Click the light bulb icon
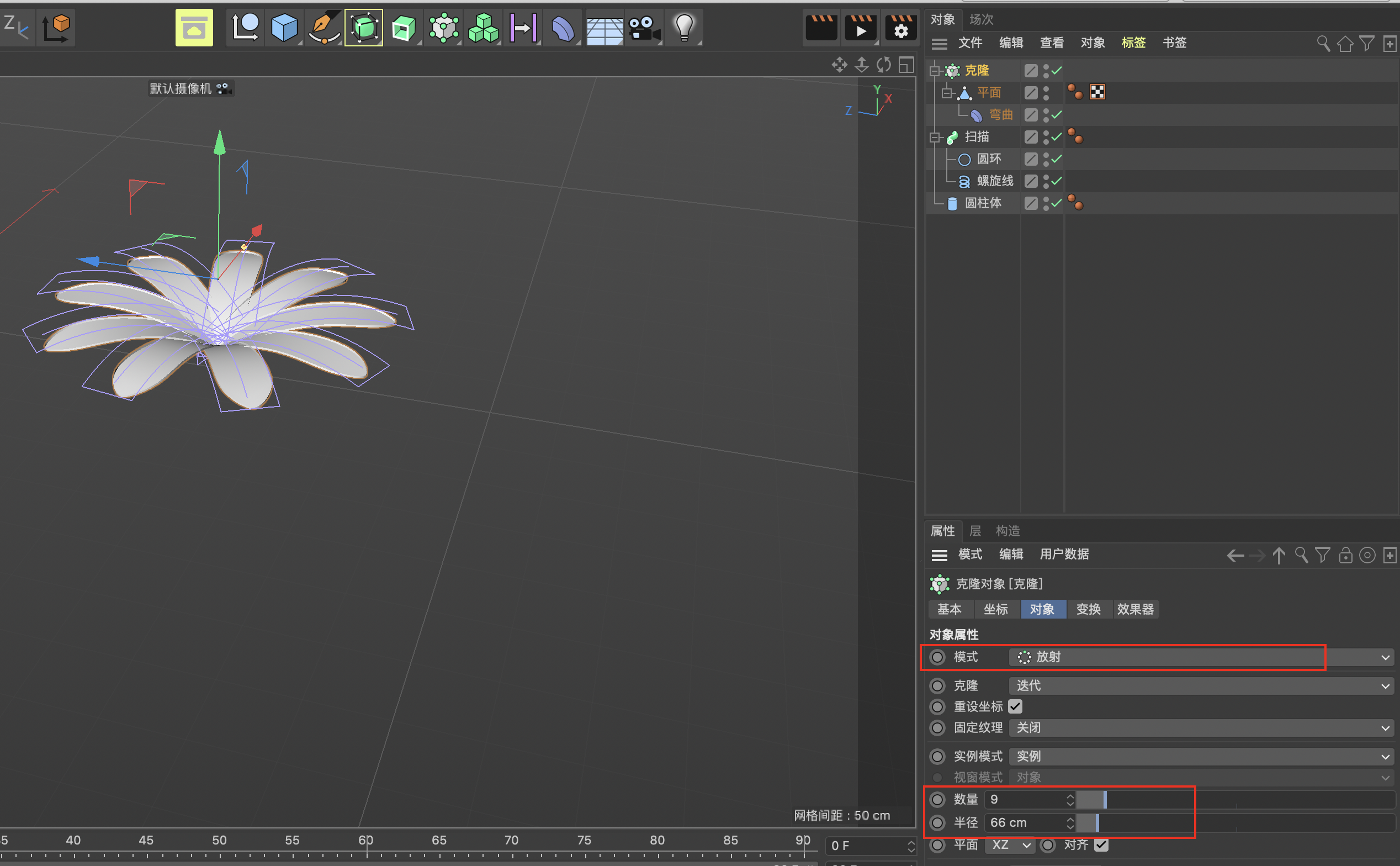 684,28
